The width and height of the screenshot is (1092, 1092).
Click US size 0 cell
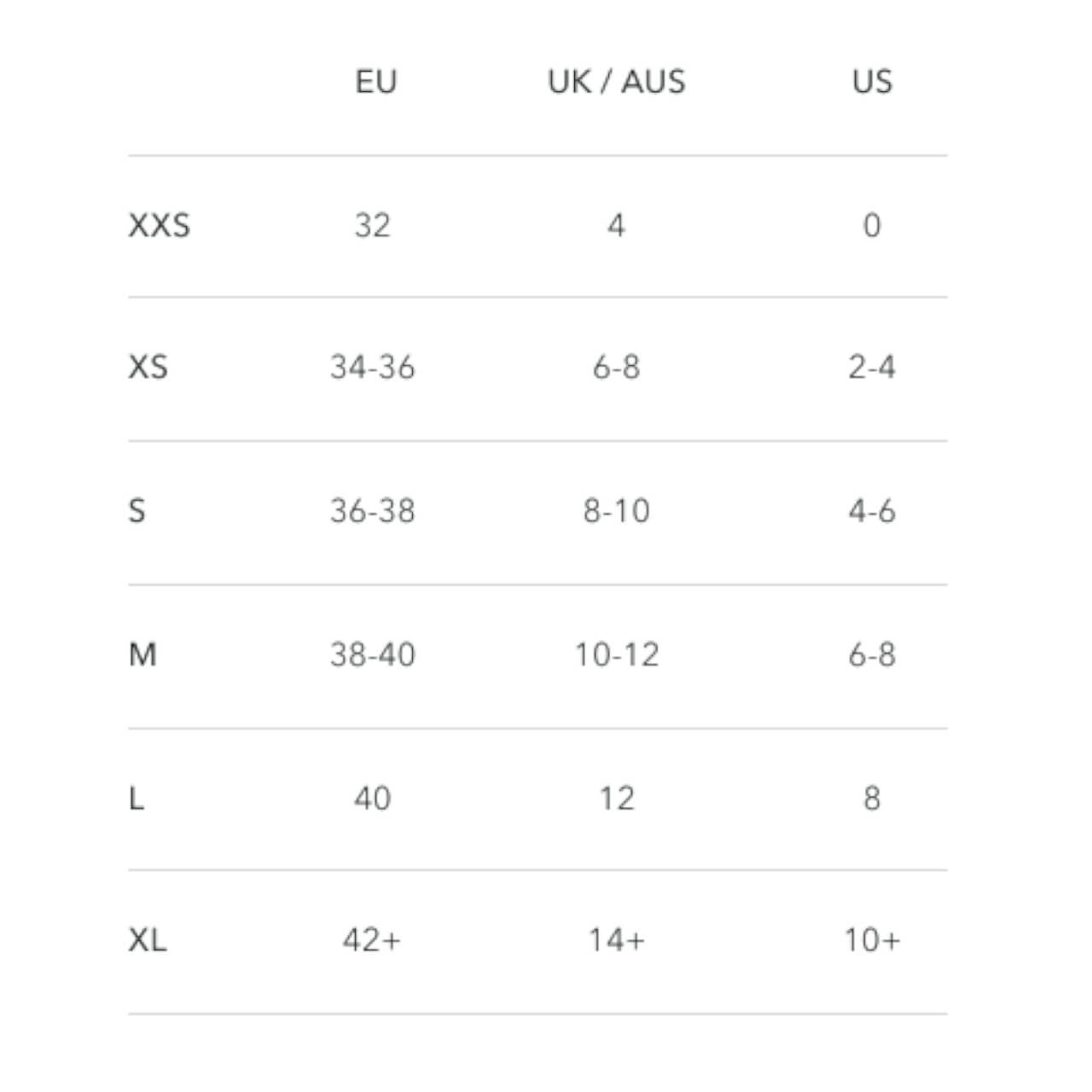(872, 225)
